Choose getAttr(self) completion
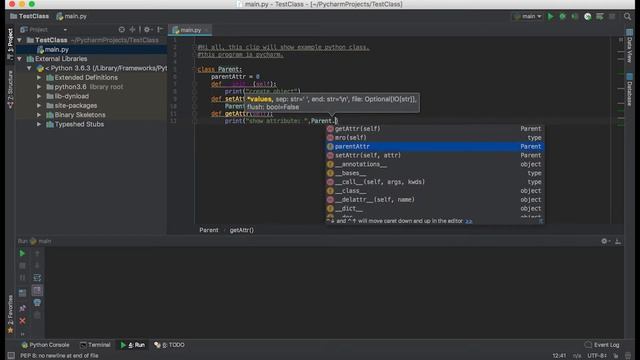 click(435, 129)
